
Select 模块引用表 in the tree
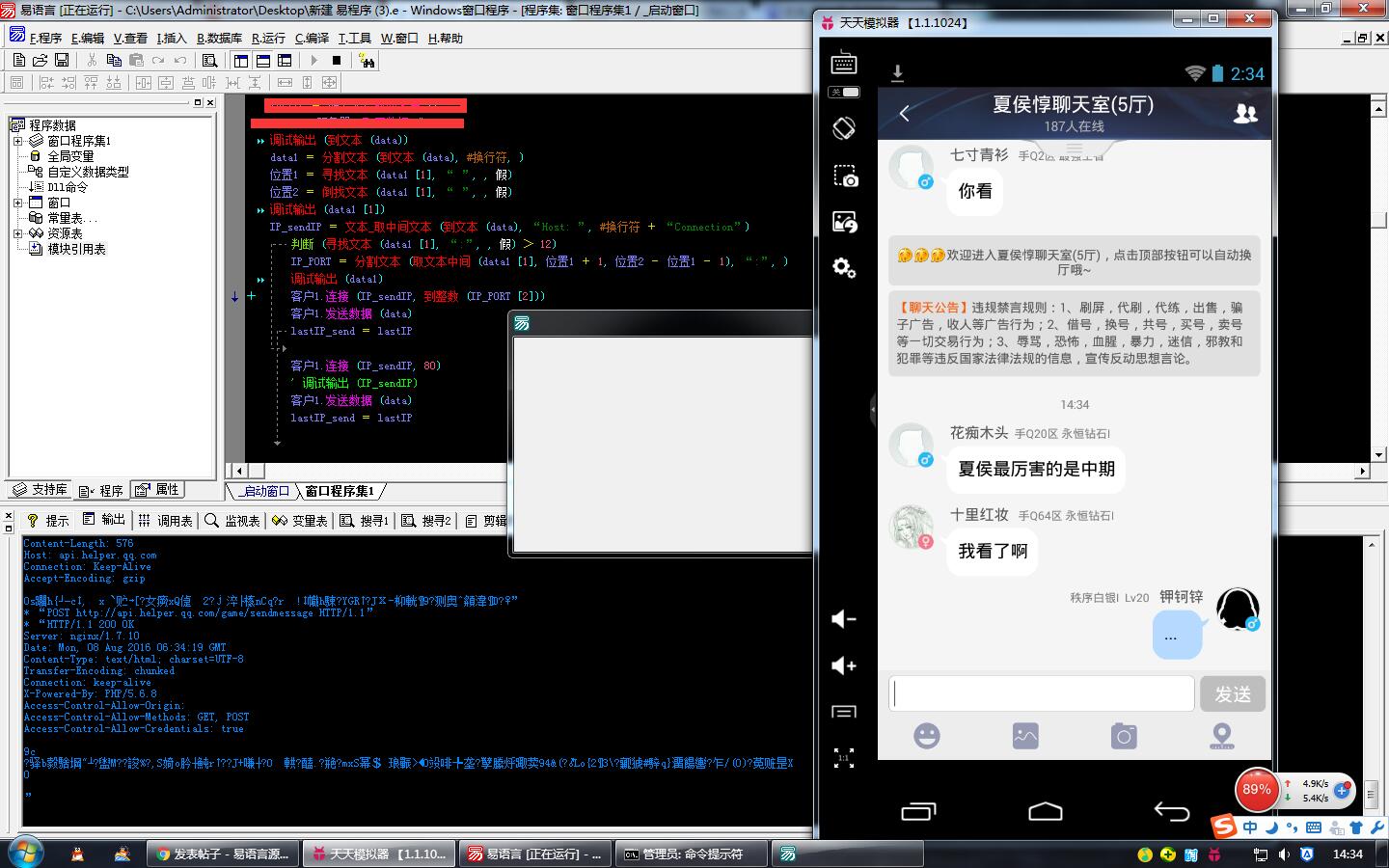point(76,249)
